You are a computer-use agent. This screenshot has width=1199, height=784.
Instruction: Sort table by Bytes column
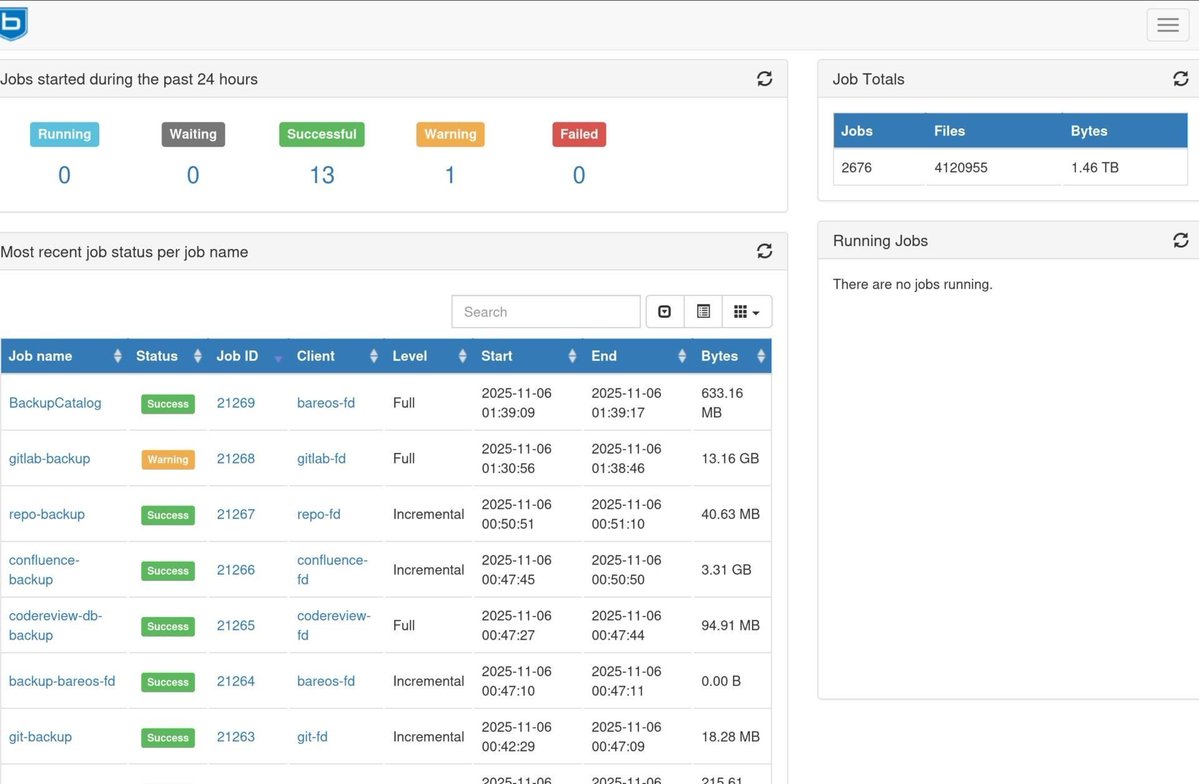(x=732, y=356)
